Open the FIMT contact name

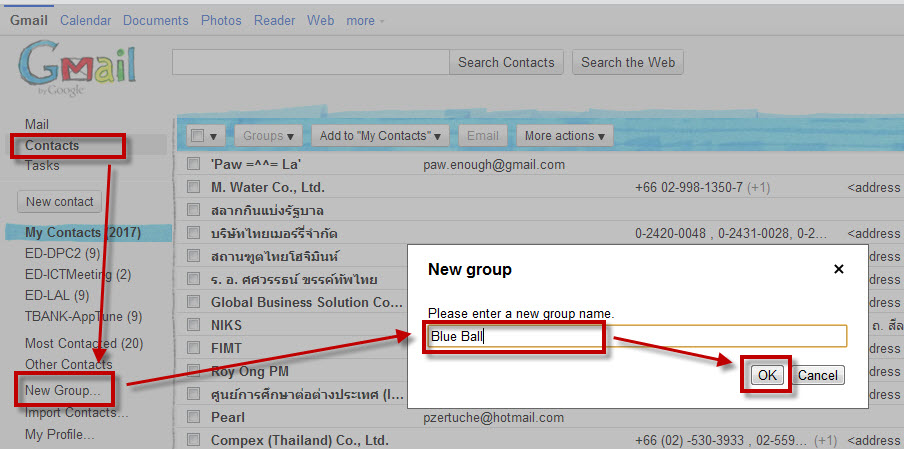pos(226,348)
